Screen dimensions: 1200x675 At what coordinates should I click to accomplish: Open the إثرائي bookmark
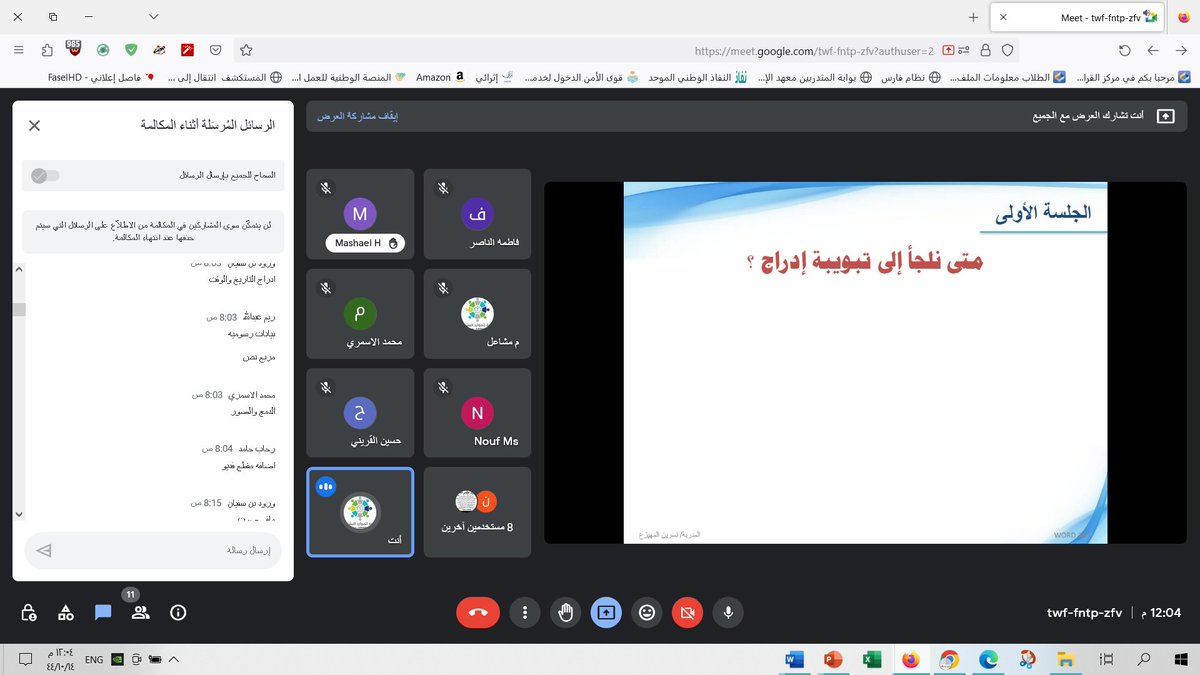(x=494, y=77)
